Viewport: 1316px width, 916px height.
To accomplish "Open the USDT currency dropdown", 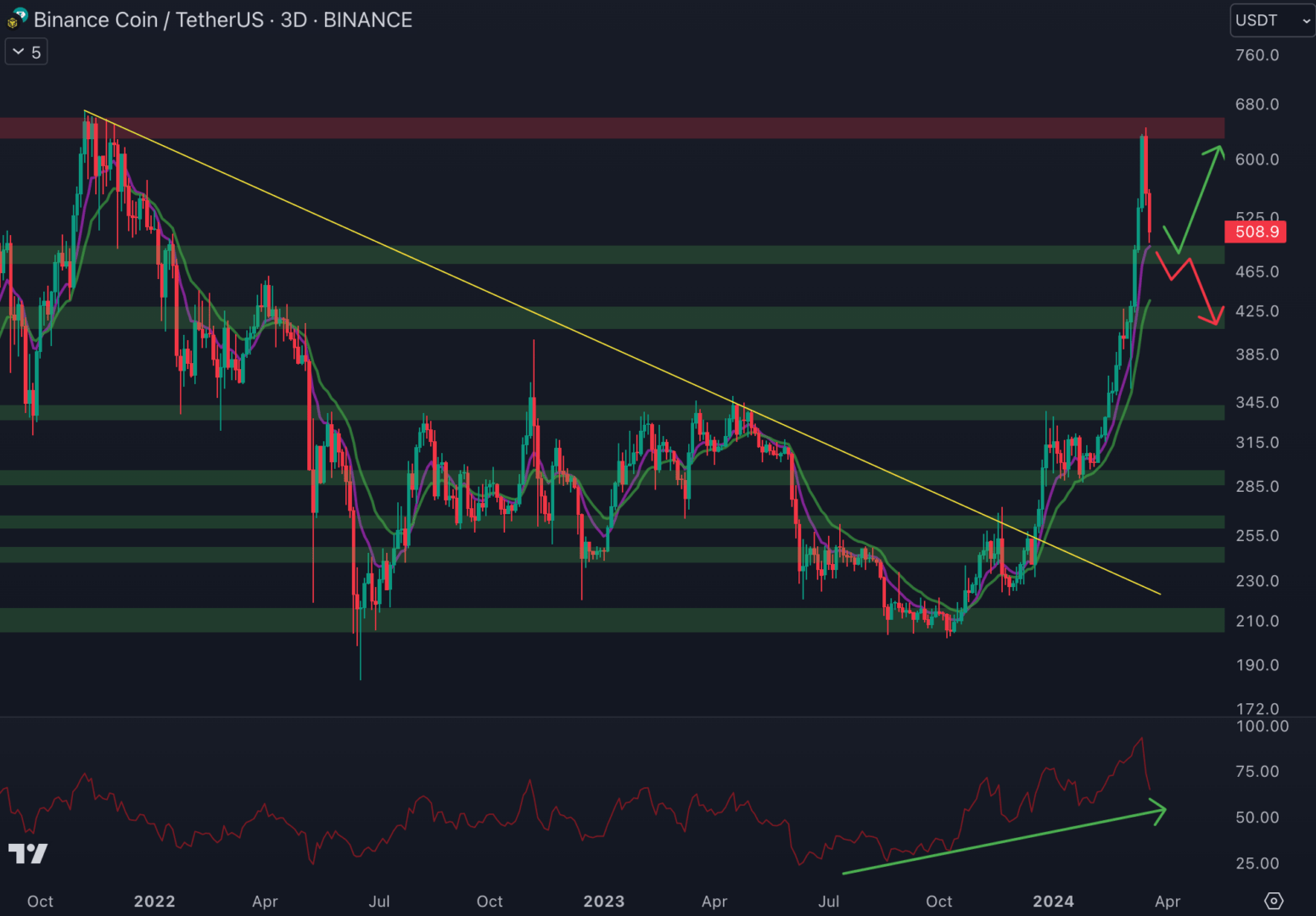I will tap(1271, 20).
